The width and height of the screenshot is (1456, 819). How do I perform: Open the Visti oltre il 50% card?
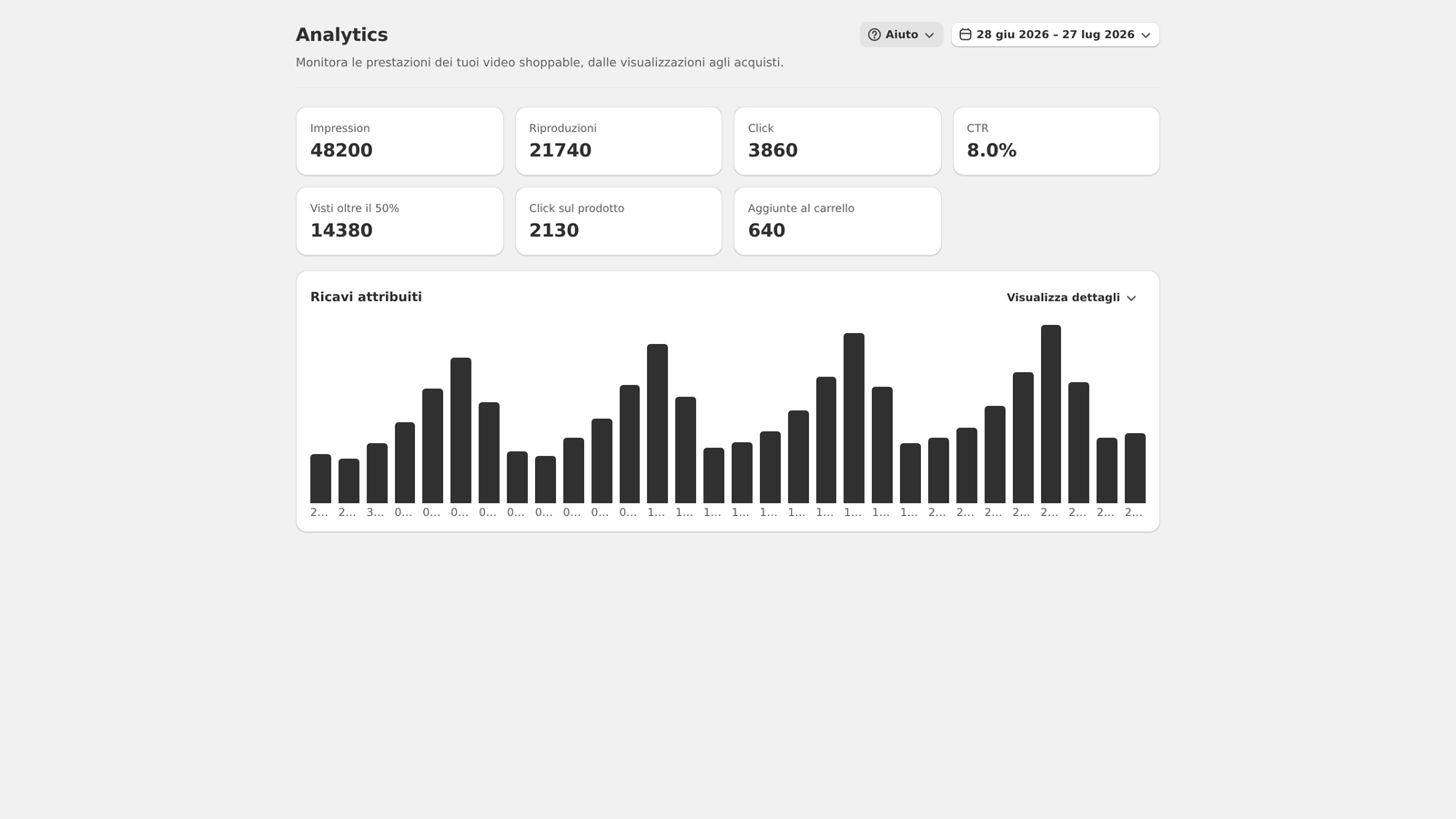399,221
